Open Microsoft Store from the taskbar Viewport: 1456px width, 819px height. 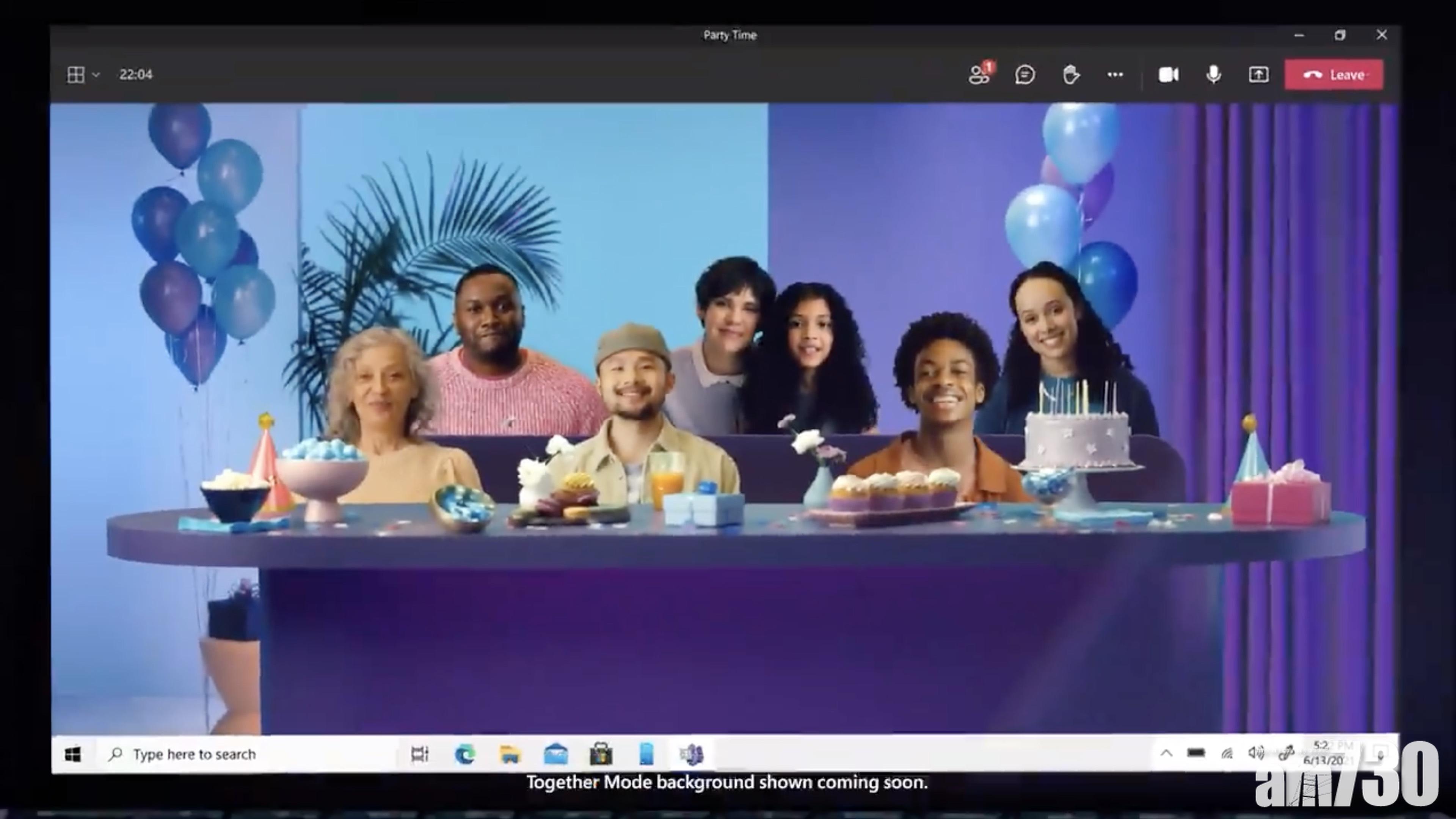601,754
